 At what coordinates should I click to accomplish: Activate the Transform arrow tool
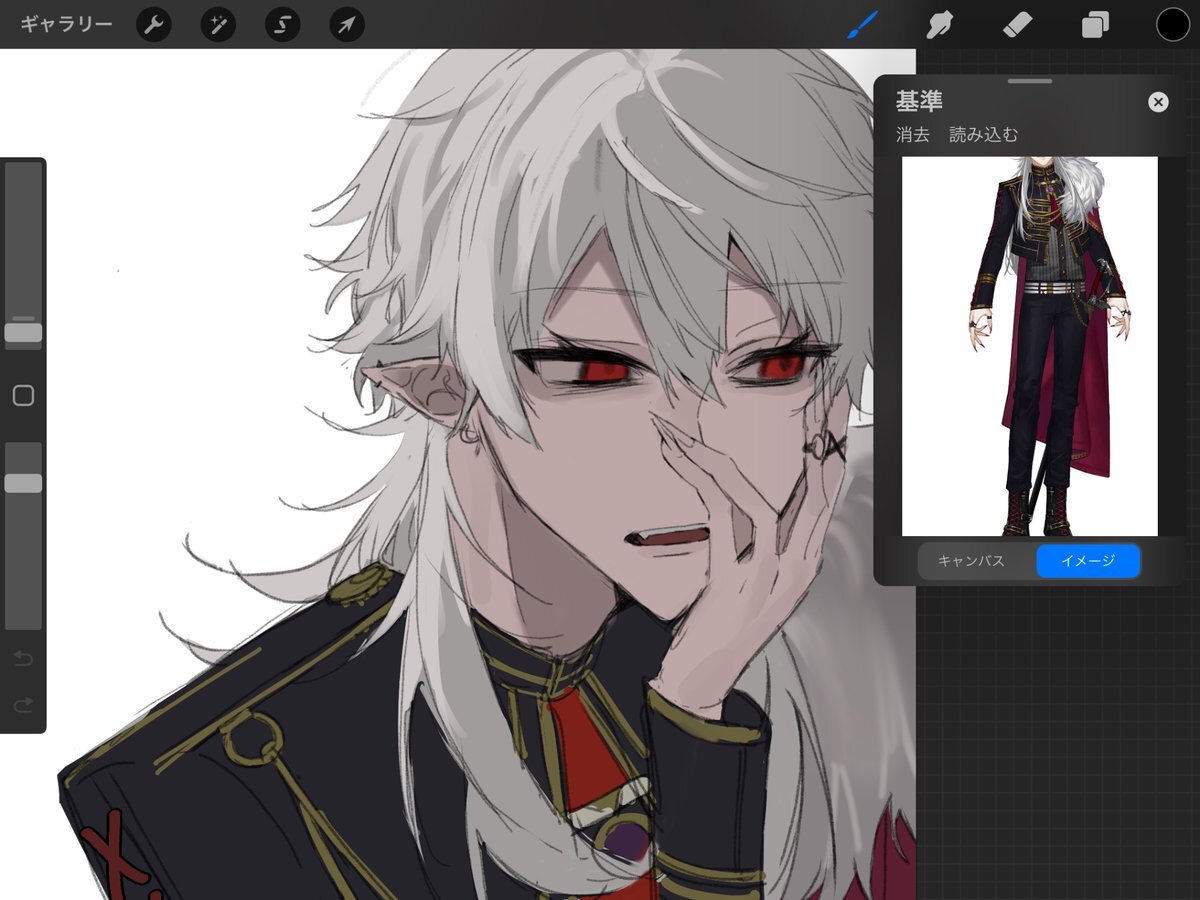click(347, 24)
